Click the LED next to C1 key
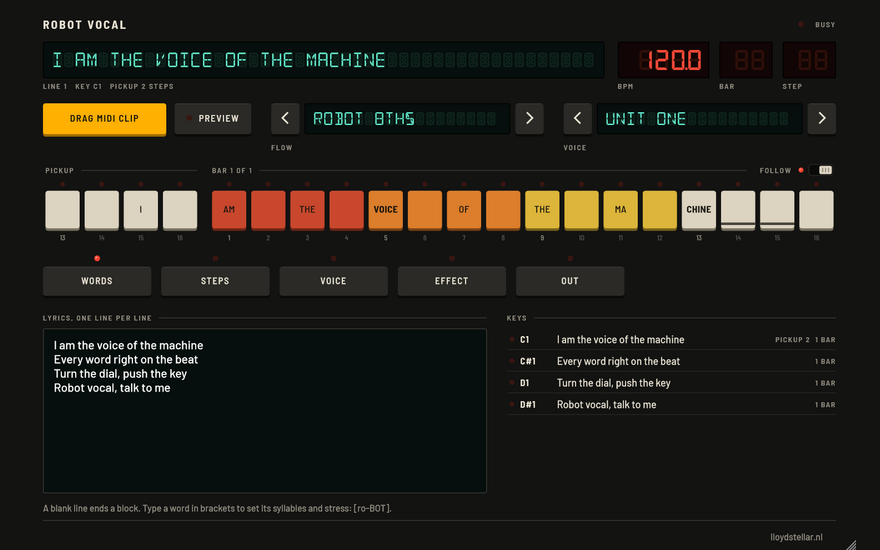880x550 pixels. 512,340
